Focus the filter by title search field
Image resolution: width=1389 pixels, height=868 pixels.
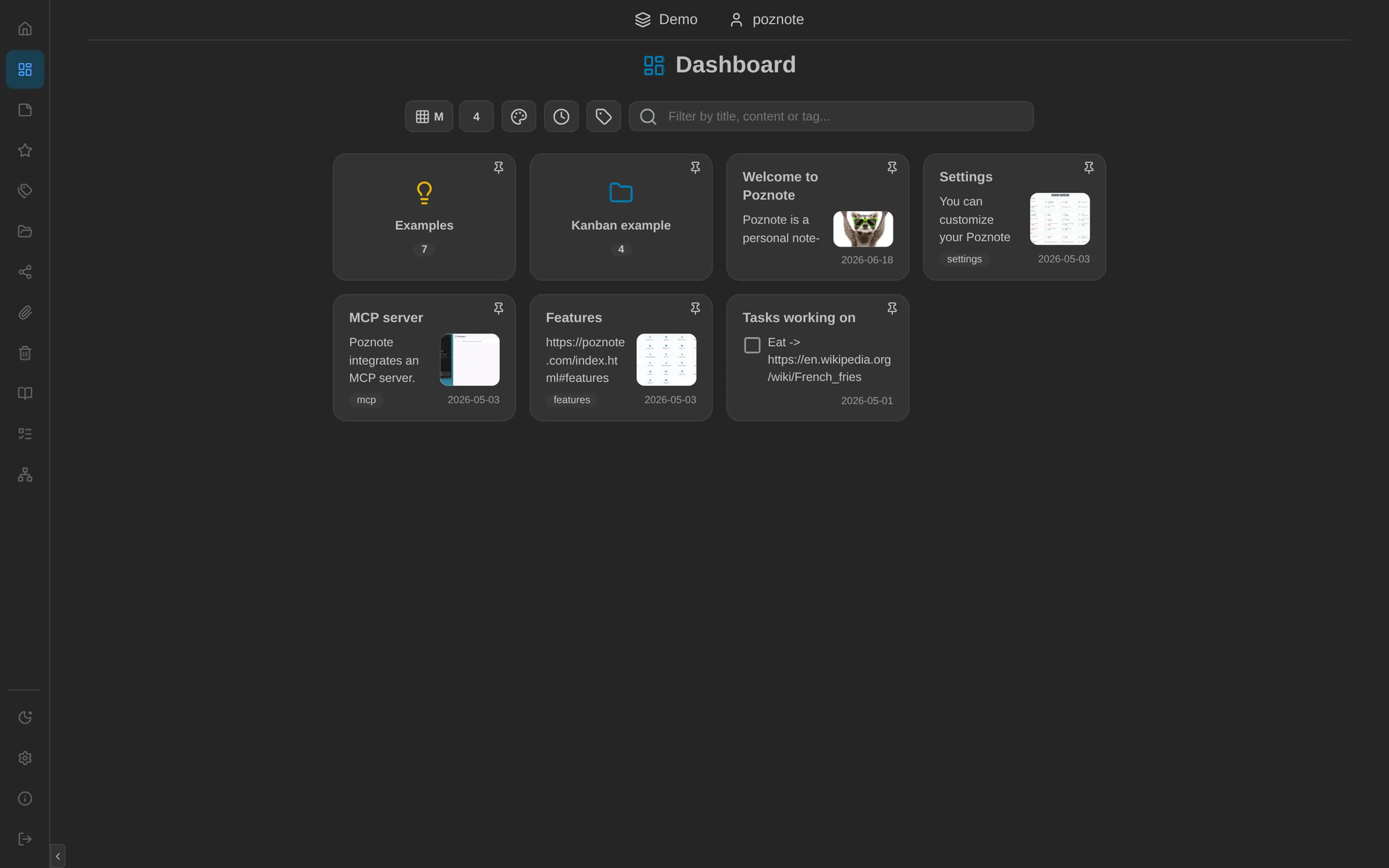click(831, 116)
